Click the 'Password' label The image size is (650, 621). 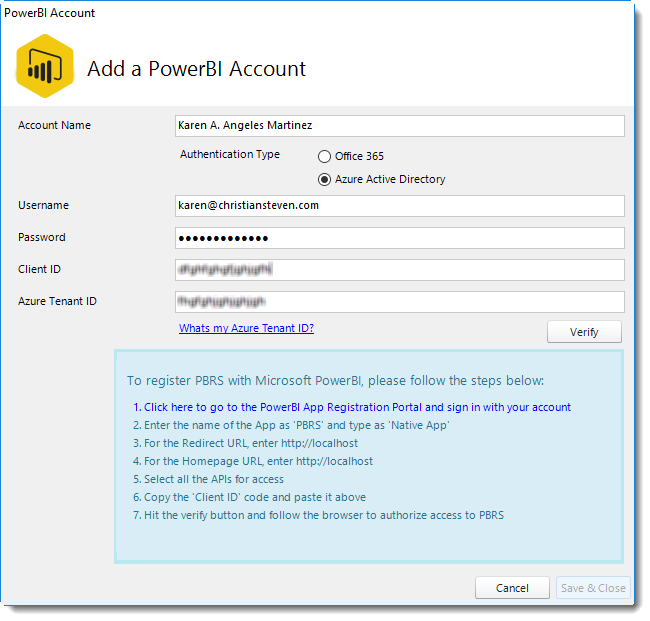41,237
